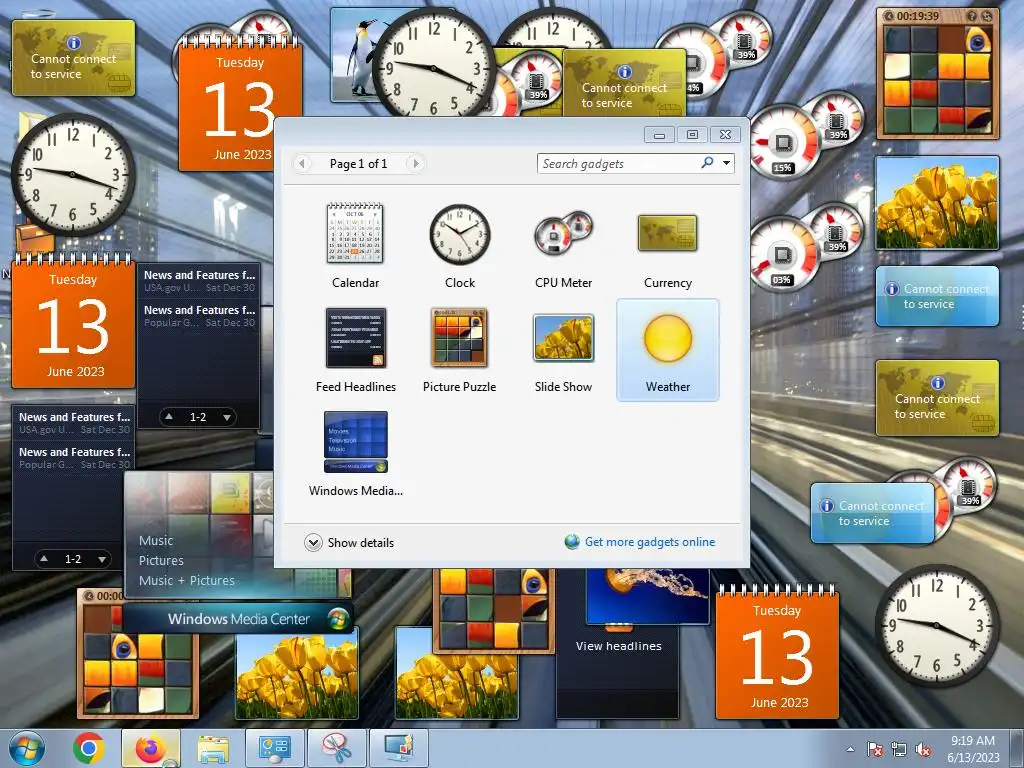The width and height of the screenshot is (1024, 768).
Task: Select the Slide Show gadget icon
Action: 563,338
